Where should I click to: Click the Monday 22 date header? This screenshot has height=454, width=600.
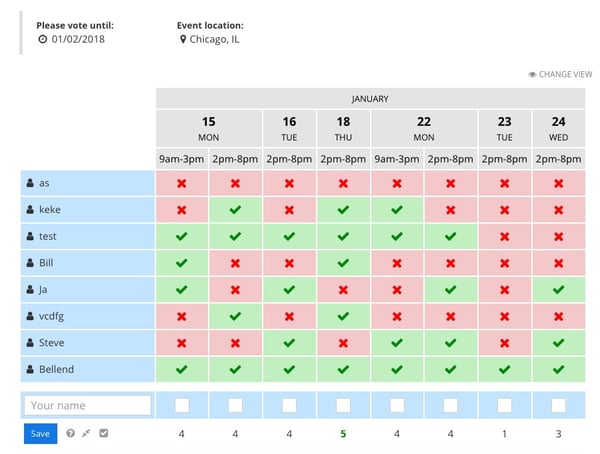pyautogui.click(x=423, y=126)
